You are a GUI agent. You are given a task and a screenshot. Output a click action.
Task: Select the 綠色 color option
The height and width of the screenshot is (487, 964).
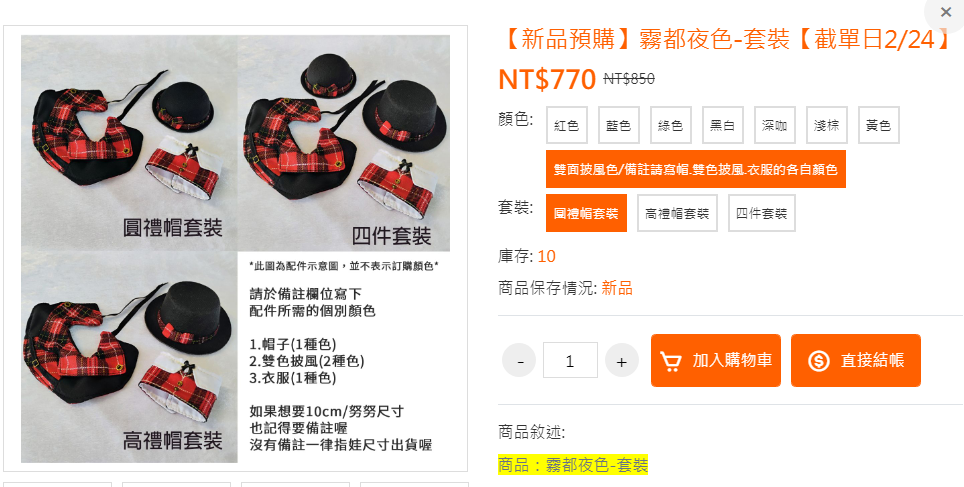point(671,125)
